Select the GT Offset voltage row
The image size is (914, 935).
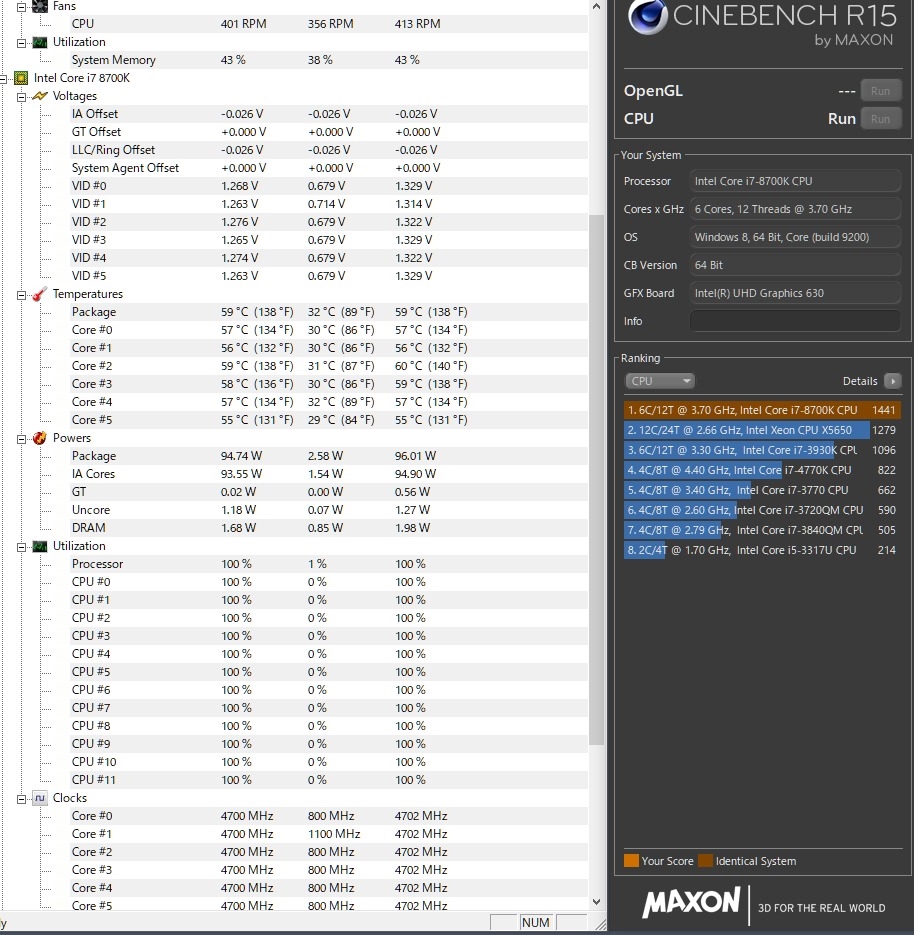329,132
